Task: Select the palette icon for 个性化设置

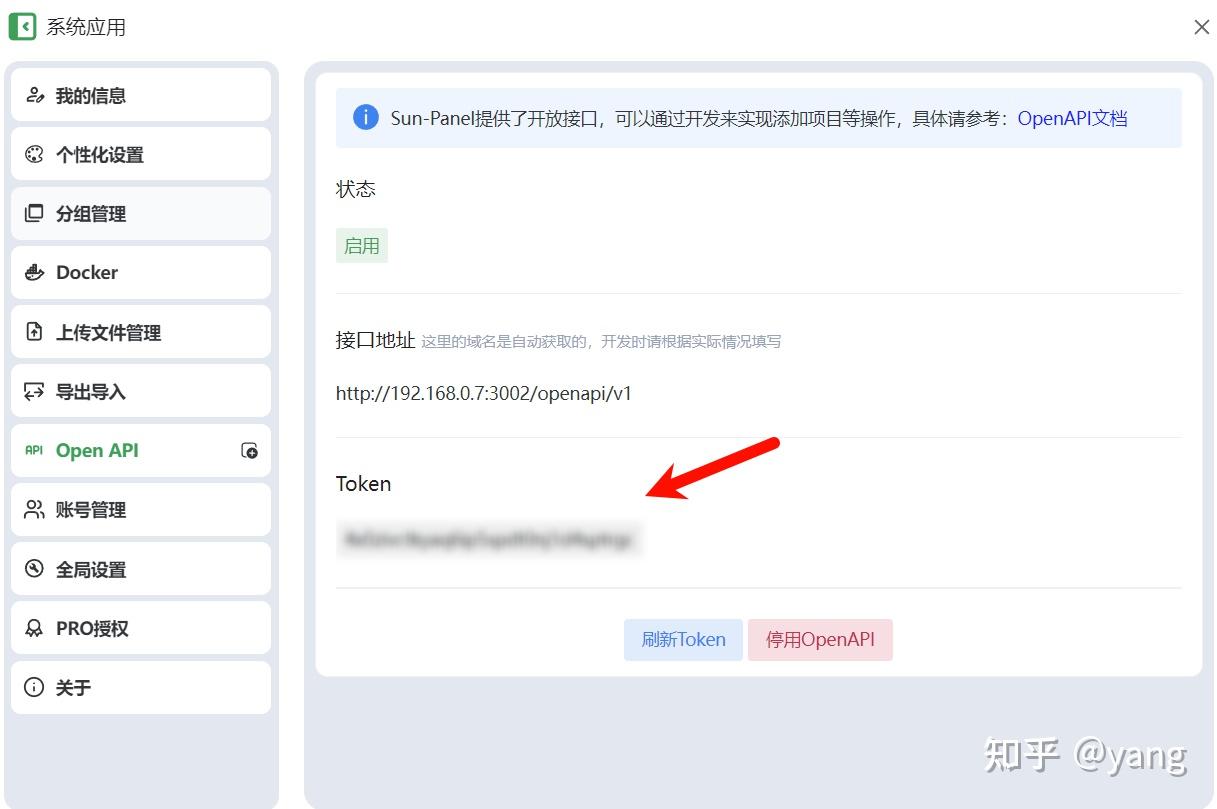Action: pyautogui.click(x=35, y=155)
